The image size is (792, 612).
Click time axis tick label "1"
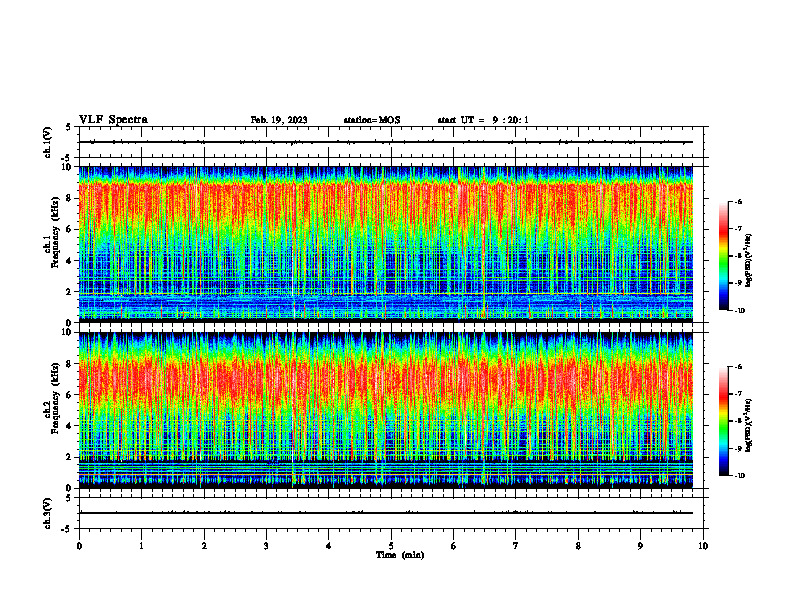coord(141,546)
